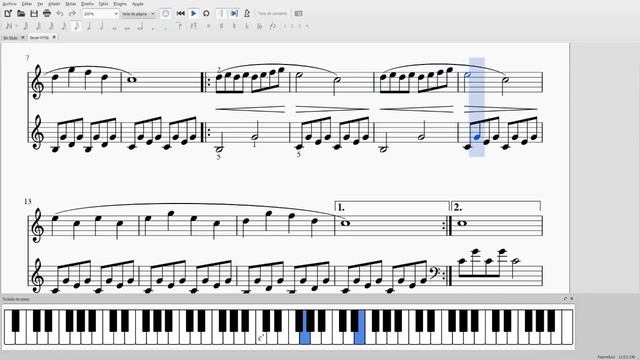
Task: Expand the note input mode arrow
Action: coord(17,26)
